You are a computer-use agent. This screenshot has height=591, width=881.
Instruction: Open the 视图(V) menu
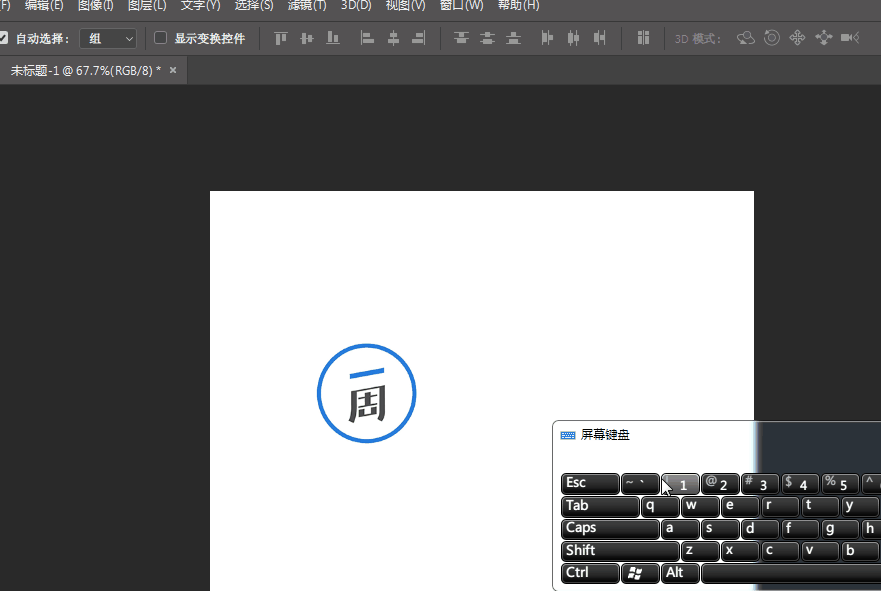point(406,6)
